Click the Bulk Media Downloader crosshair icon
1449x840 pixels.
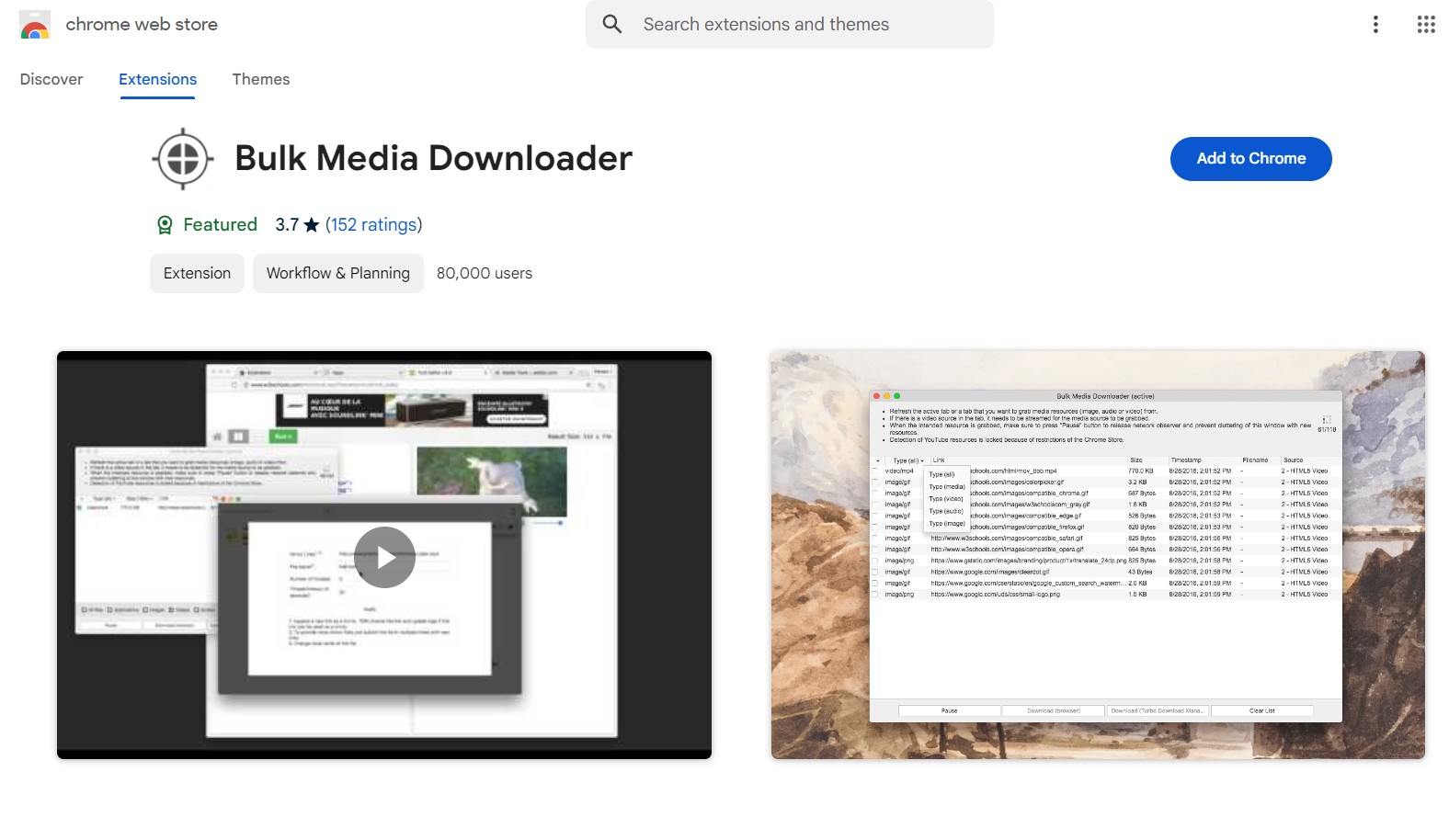tap(183, 159)
